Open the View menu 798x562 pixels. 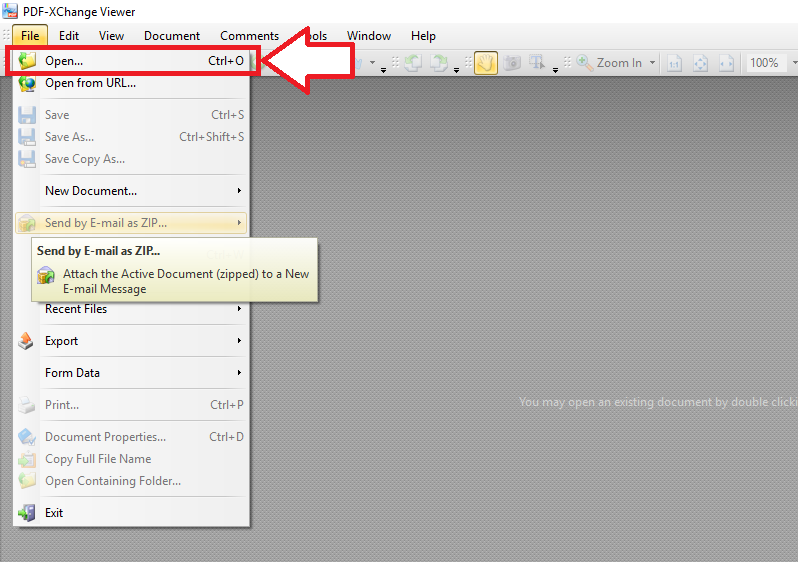tap(111, 36)
